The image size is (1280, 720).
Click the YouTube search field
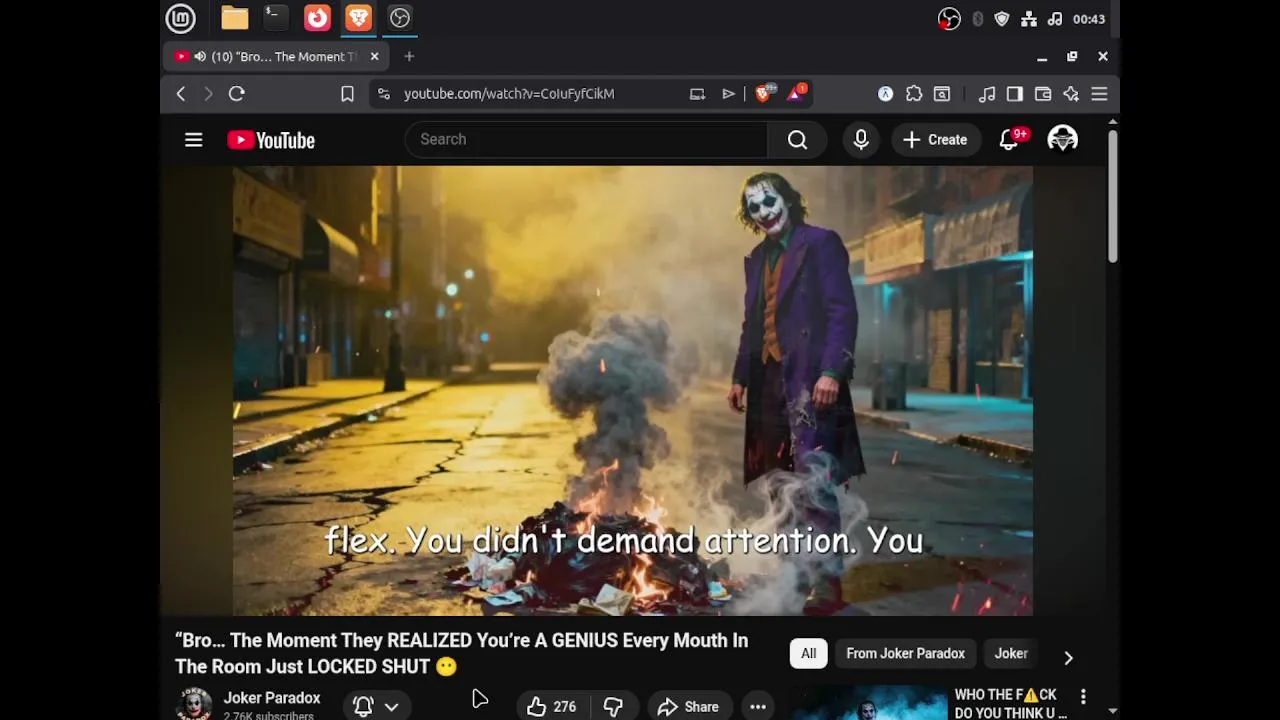pos(586,140)
